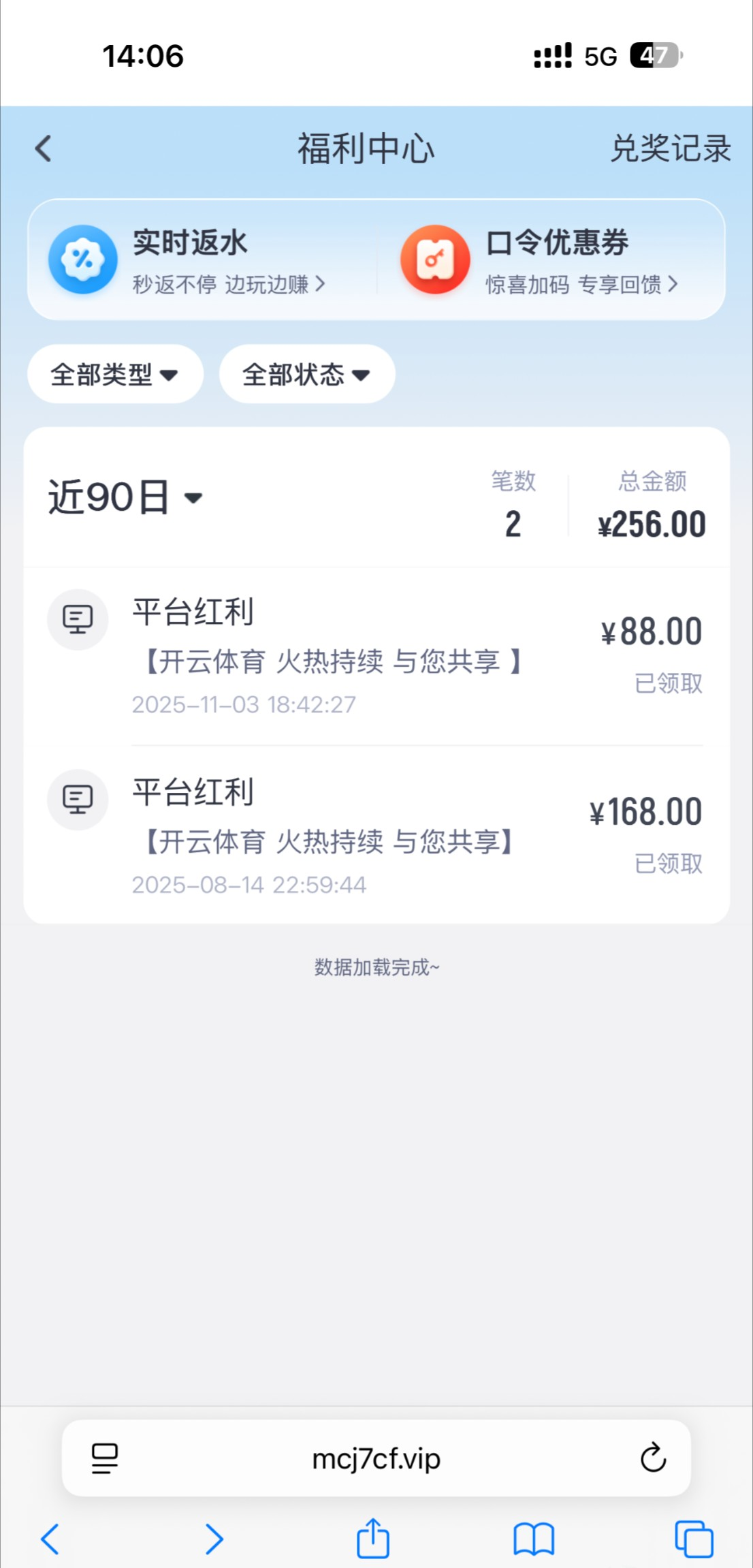This screenshot has height=1568, width=753.
Task: Reload the page with the refresh icon
Action: [x=653, y=1458]
